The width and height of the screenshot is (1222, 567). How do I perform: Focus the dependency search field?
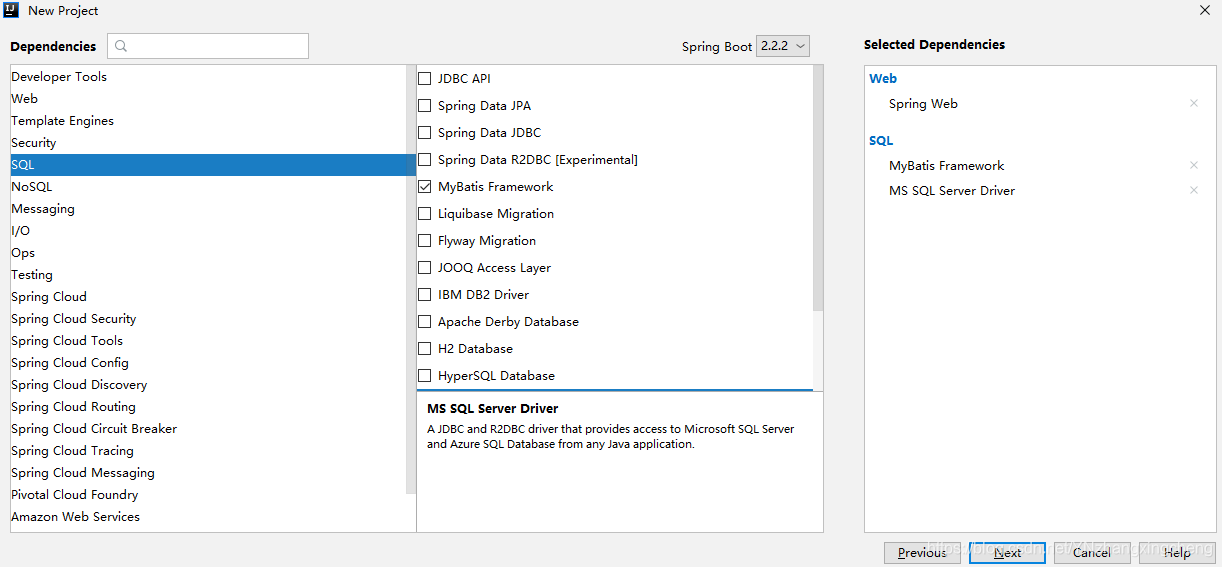208,46
